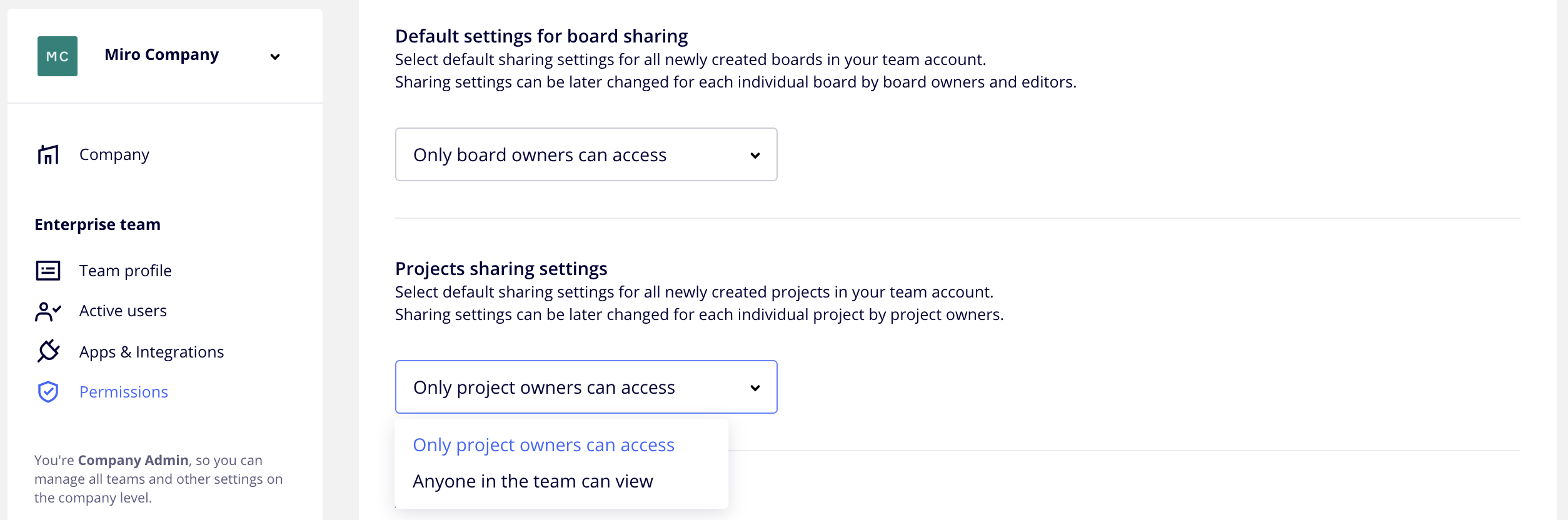Click the Apps & Integrations plug icon
1568x520 pixels.
48,351
